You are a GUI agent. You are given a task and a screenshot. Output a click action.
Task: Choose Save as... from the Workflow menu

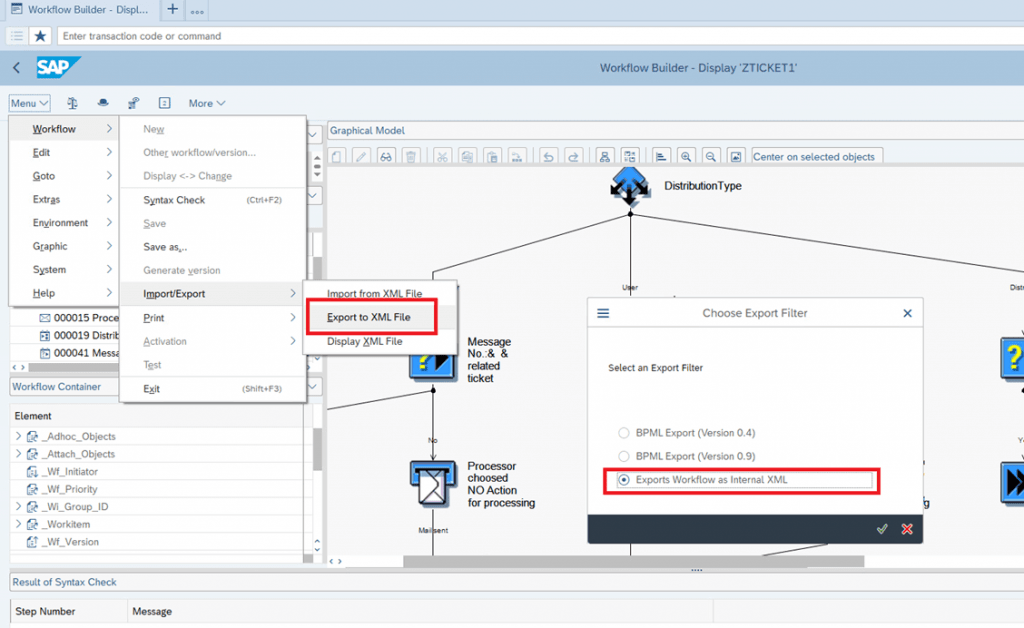click(213, 247)
